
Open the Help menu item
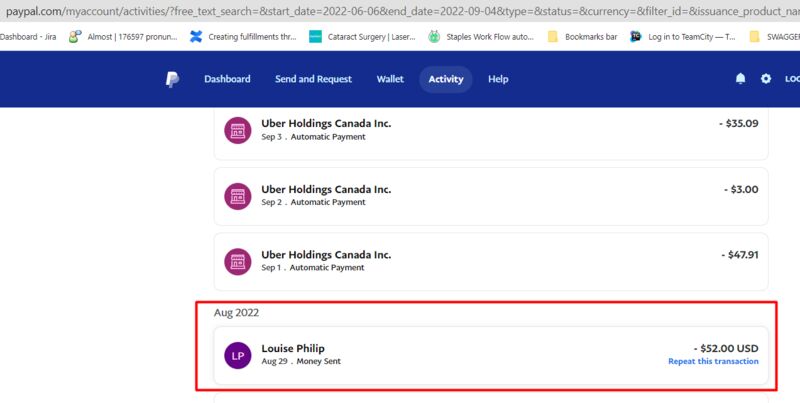tap(498, 79)
